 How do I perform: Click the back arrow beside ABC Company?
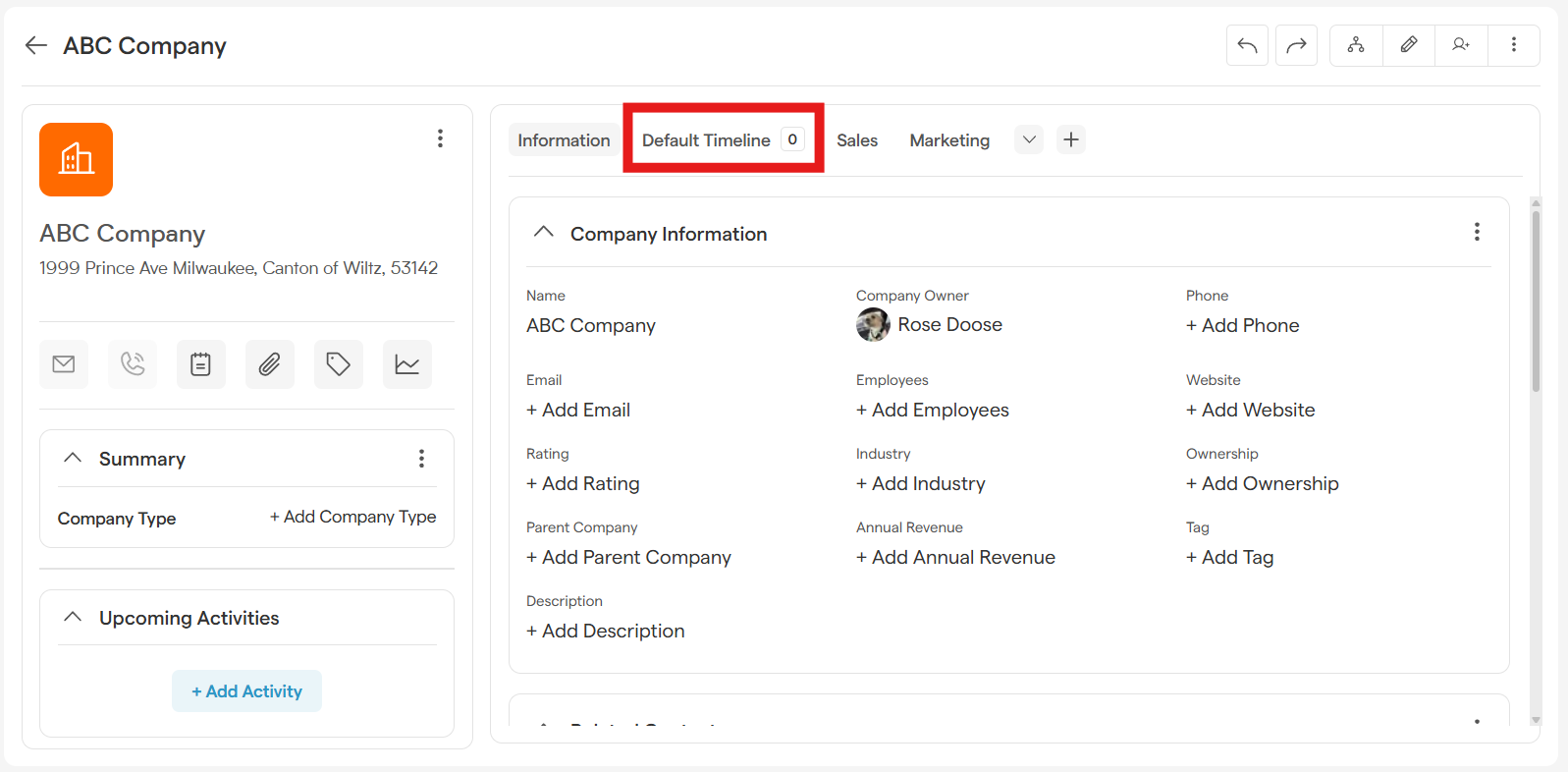point(36,45)
